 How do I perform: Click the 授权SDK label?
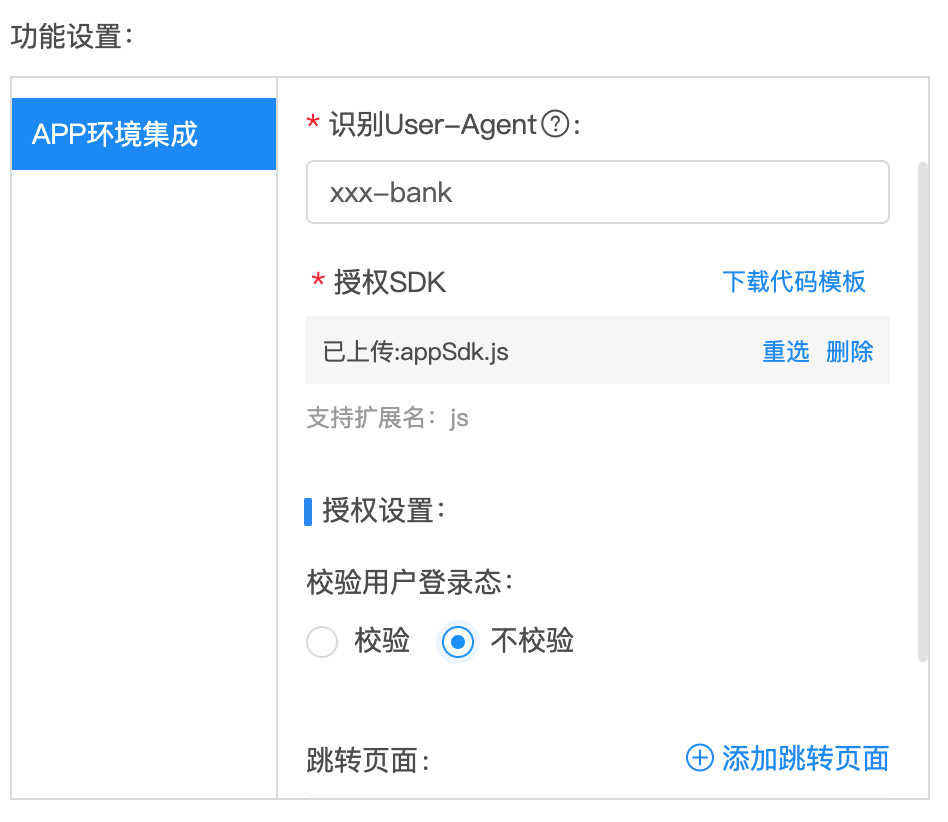[x=390, y=282]
